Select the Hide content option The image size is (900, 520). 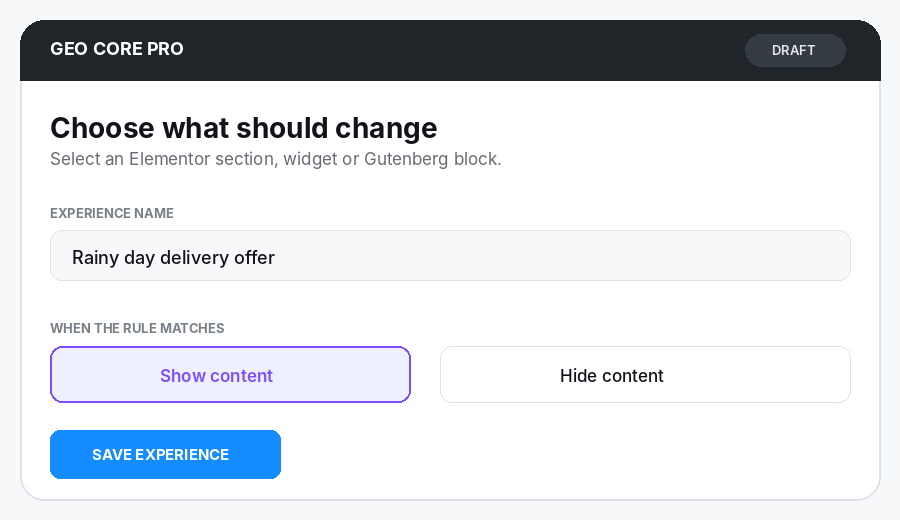[x=645, y=374]
